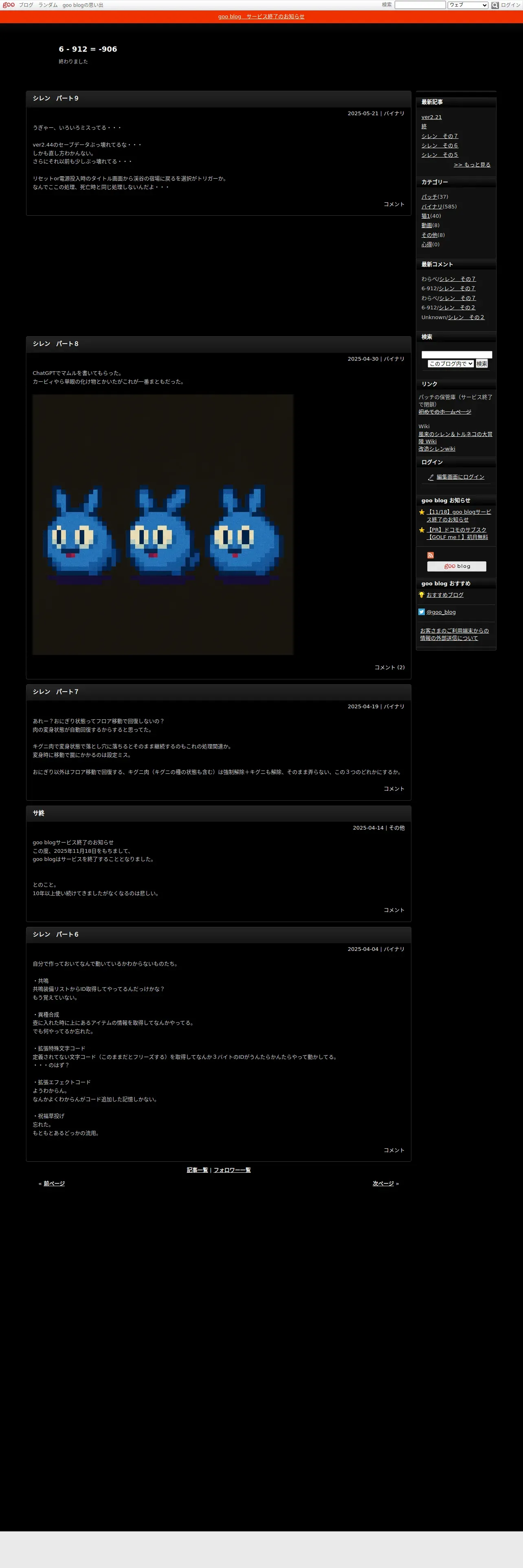The height and width of the screenshot is (1568, 523).
Task: Open the RSS feed icon in sidebar
Action: pos(431,555)
